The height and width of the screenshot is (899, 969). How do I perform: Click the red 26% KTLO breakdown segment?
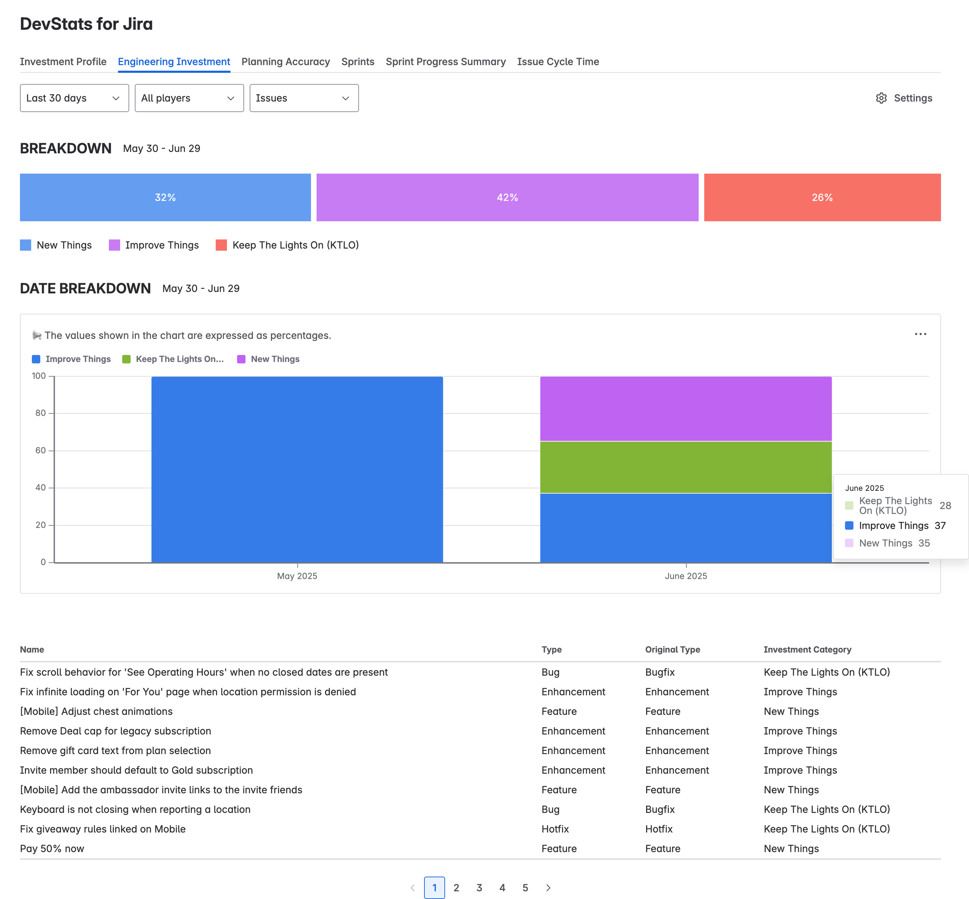coord(822,197)
